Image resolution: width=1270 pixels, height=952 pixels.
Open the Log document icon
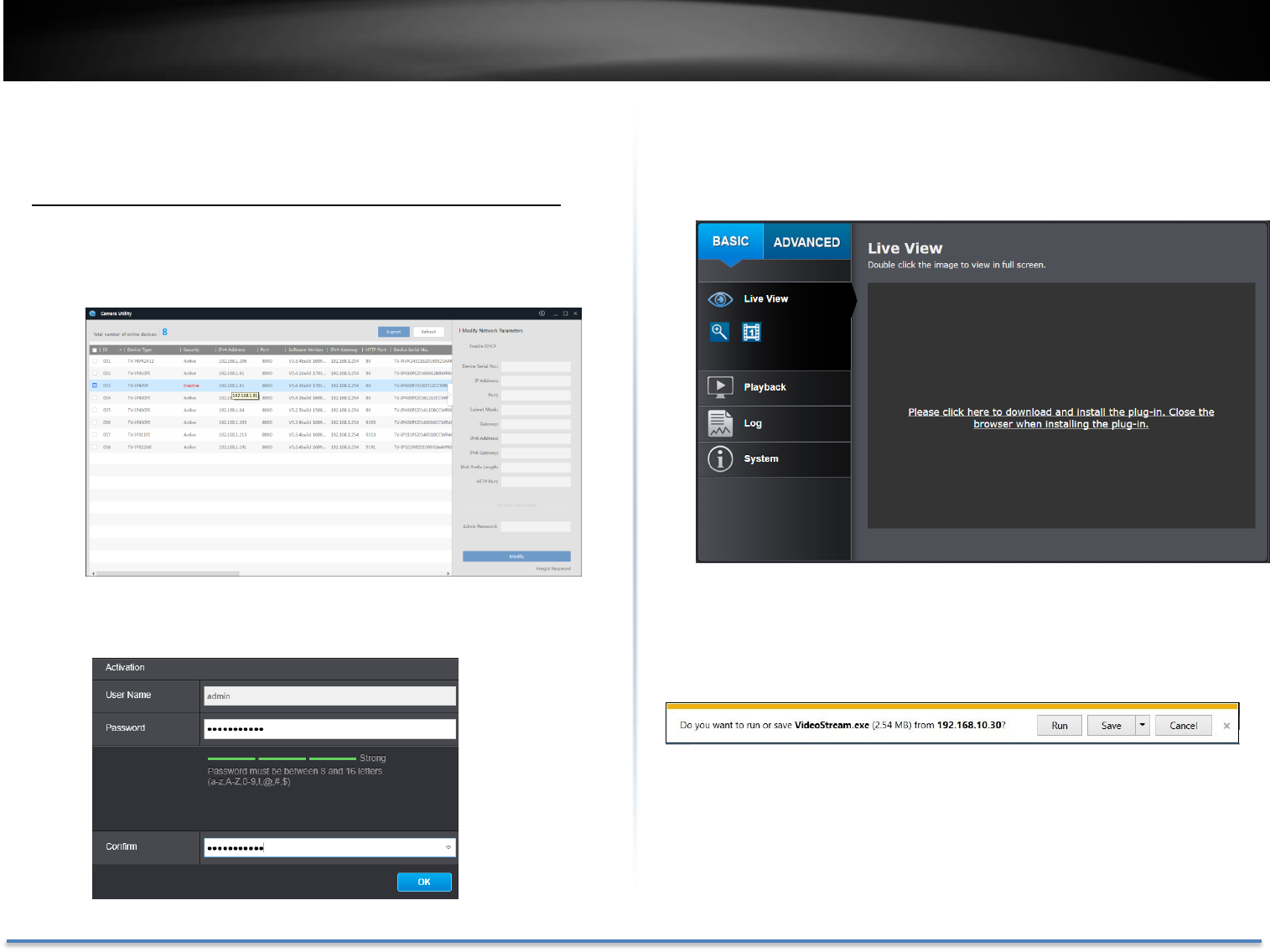click(720, 423)
